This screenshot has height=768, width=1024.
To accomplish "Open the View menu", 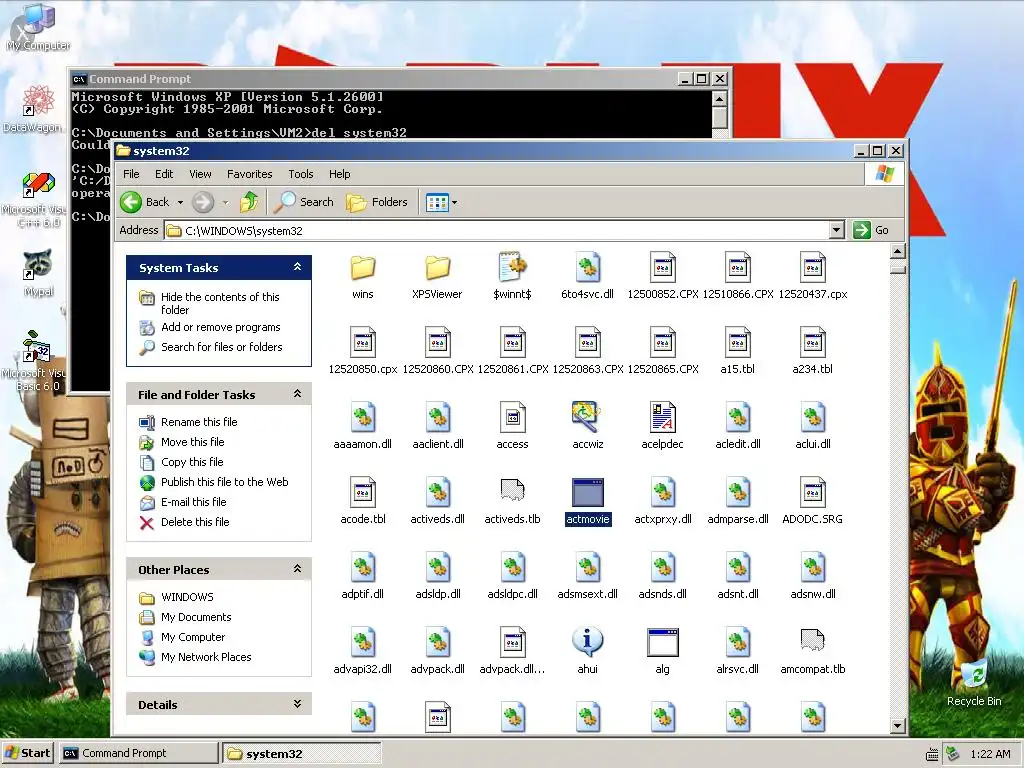I will (200, 174).
